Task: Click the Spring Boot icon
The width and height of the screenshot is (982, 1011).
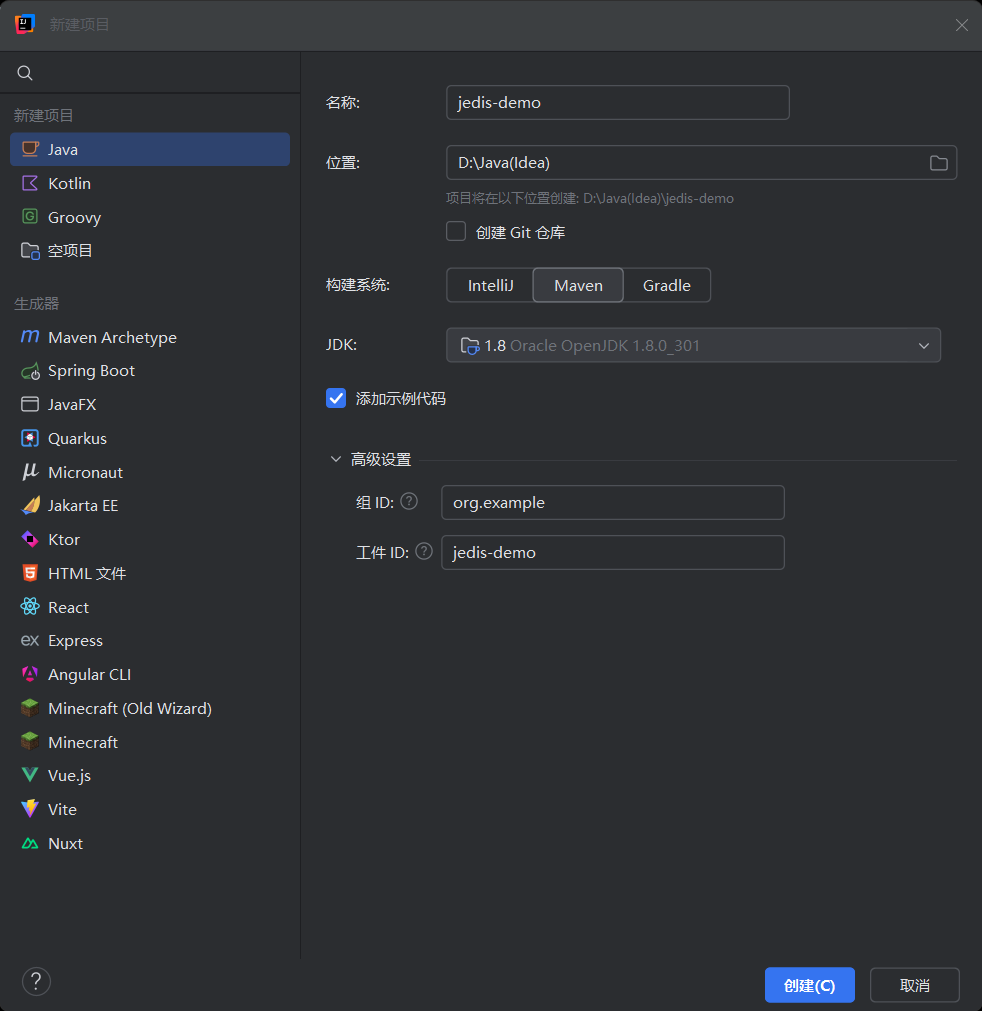Action: point(30,371)
